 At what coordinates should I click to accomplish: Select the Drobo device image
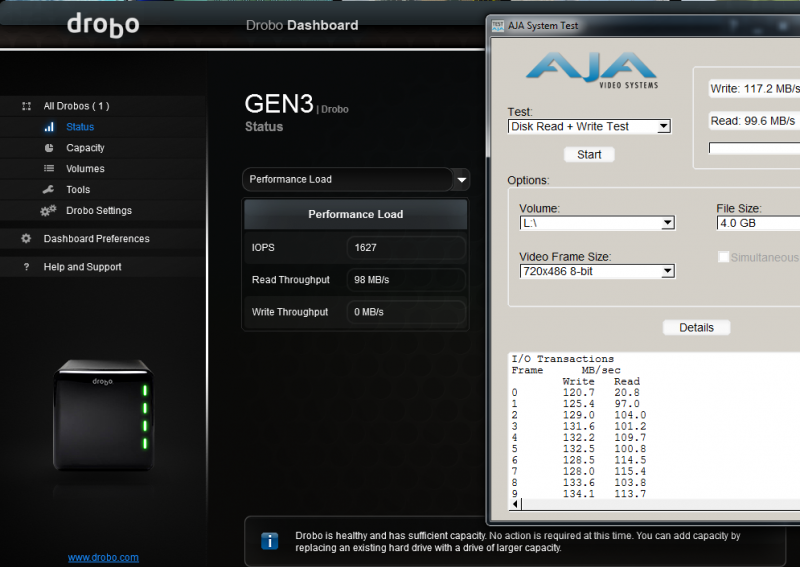pyautogui.click(x=104, y=415)
